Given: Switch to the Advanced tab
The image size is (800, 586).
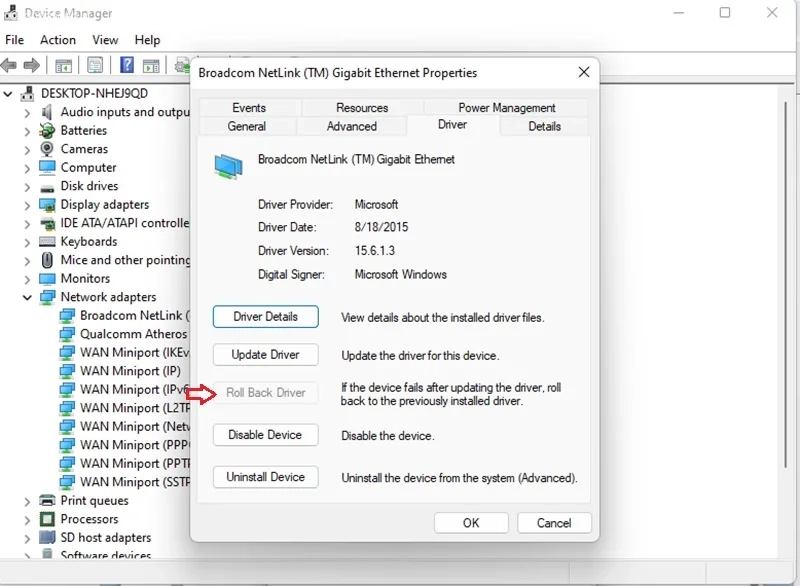Looking at the screenshot, I should [x=352, y=127].
